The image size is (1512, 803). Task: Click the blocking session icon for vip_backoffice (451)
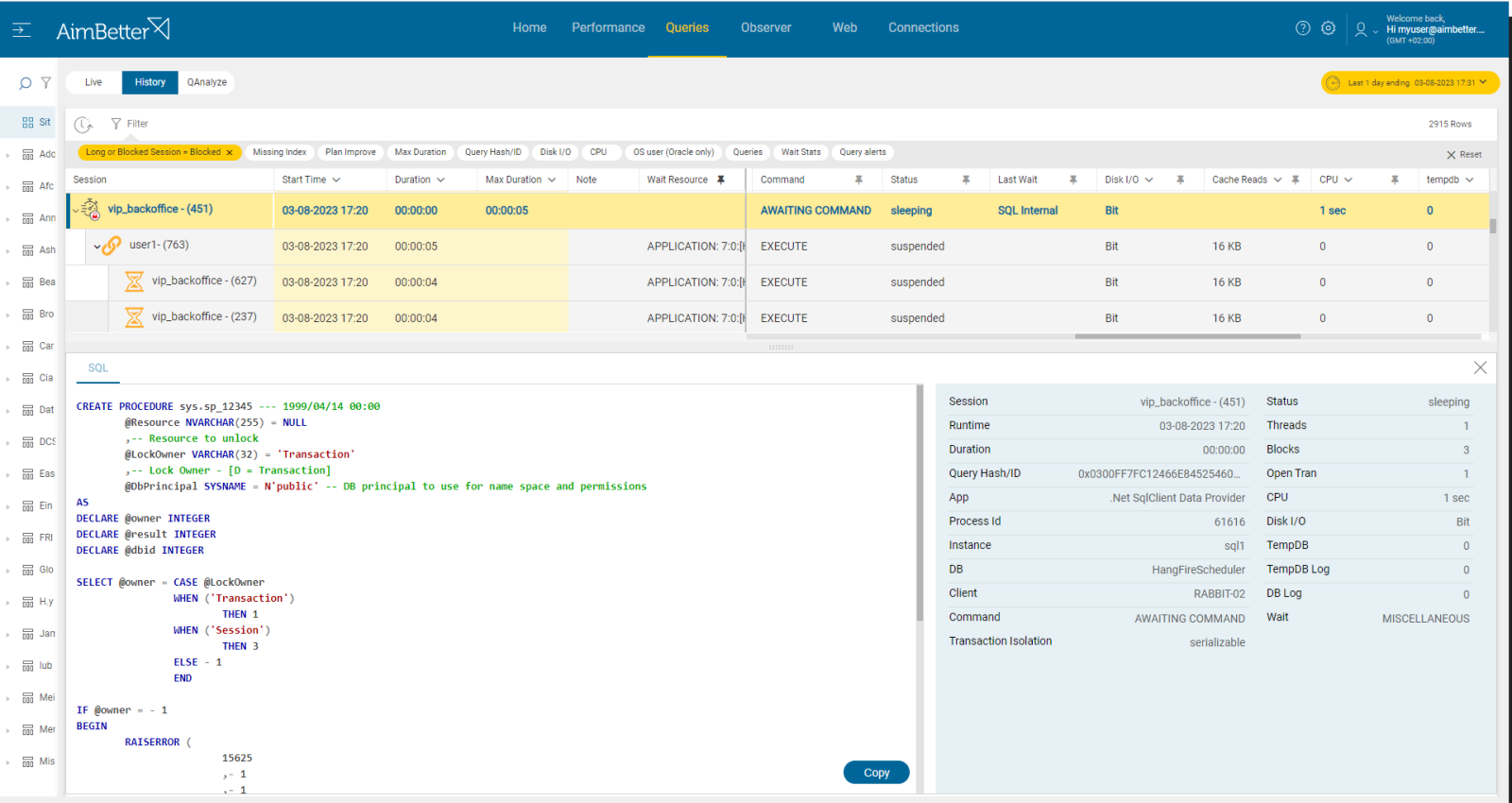pos(91,210)
